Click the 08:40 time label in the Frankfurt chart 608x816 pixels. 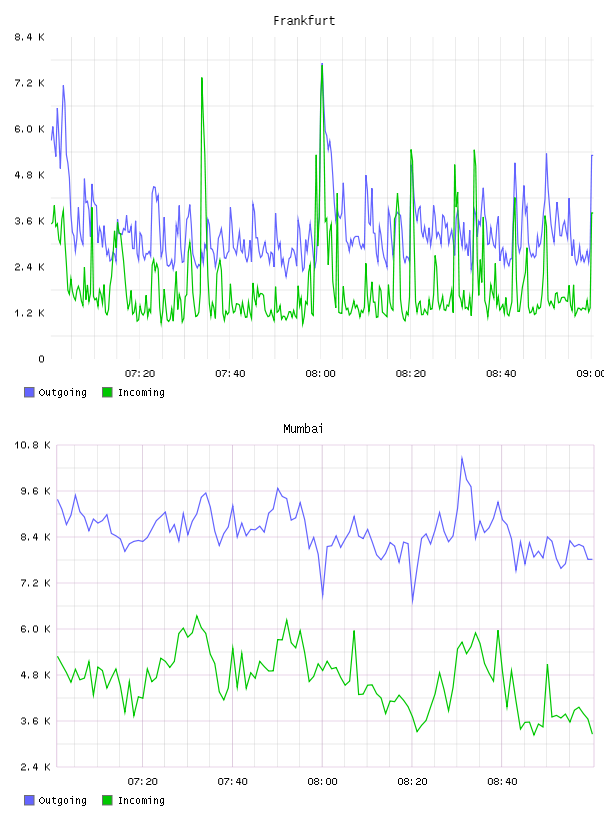pyautogui.click(x=501, y=374)
